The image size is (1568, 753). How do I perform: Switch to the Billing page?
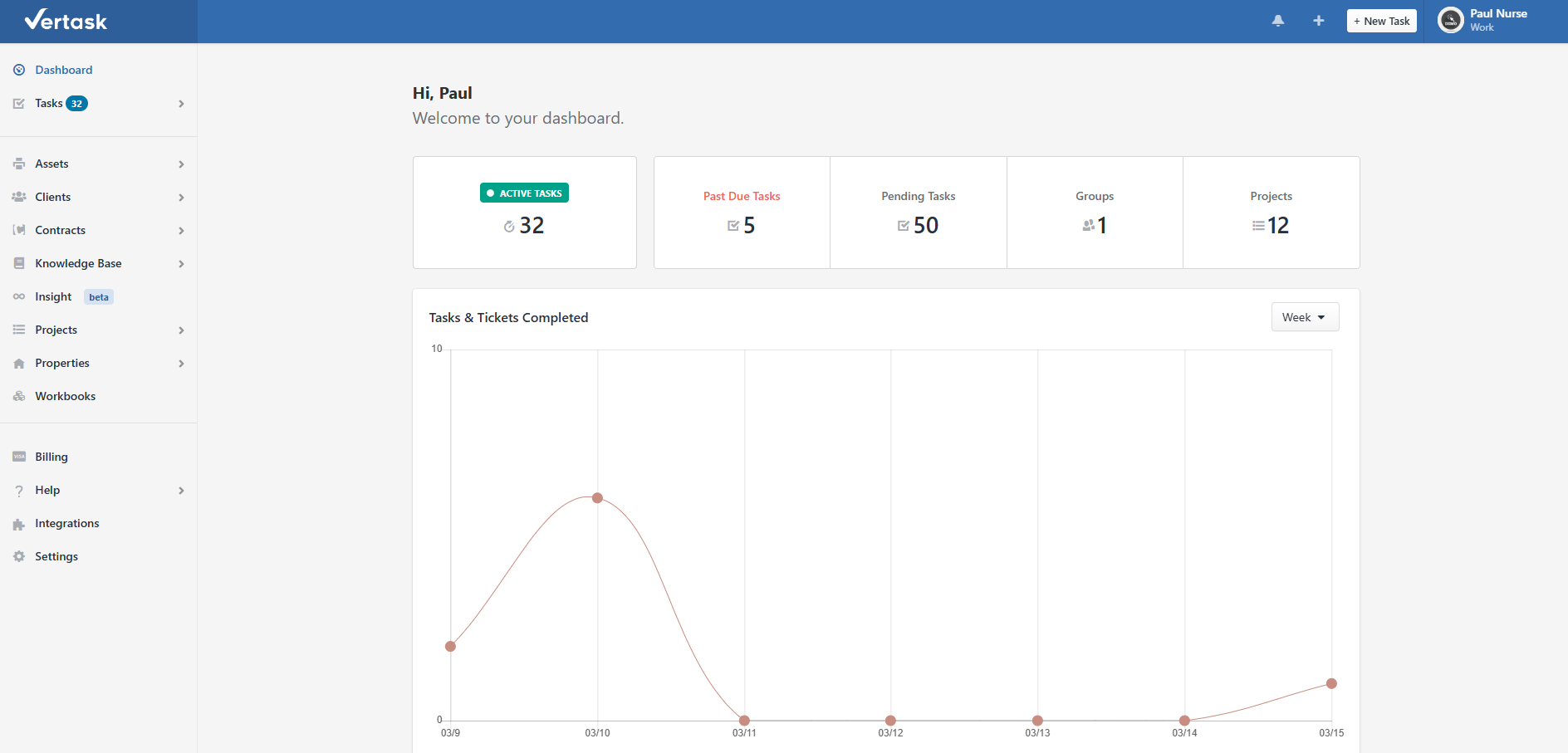(51, 457)
